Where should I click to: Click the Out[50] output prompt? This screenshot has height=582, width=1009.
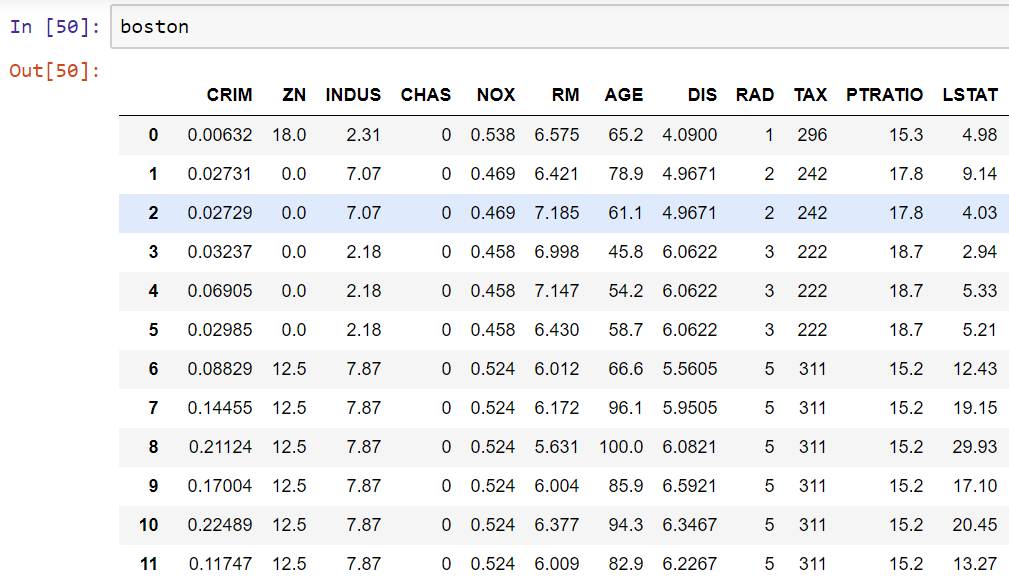(55, 70)
